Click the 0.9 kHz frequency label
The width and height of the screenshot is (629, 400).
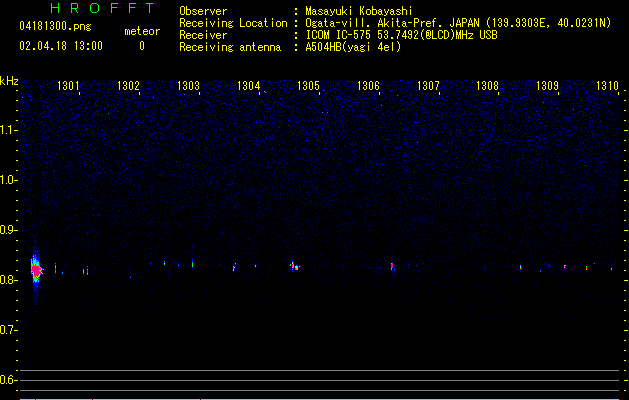9,230
